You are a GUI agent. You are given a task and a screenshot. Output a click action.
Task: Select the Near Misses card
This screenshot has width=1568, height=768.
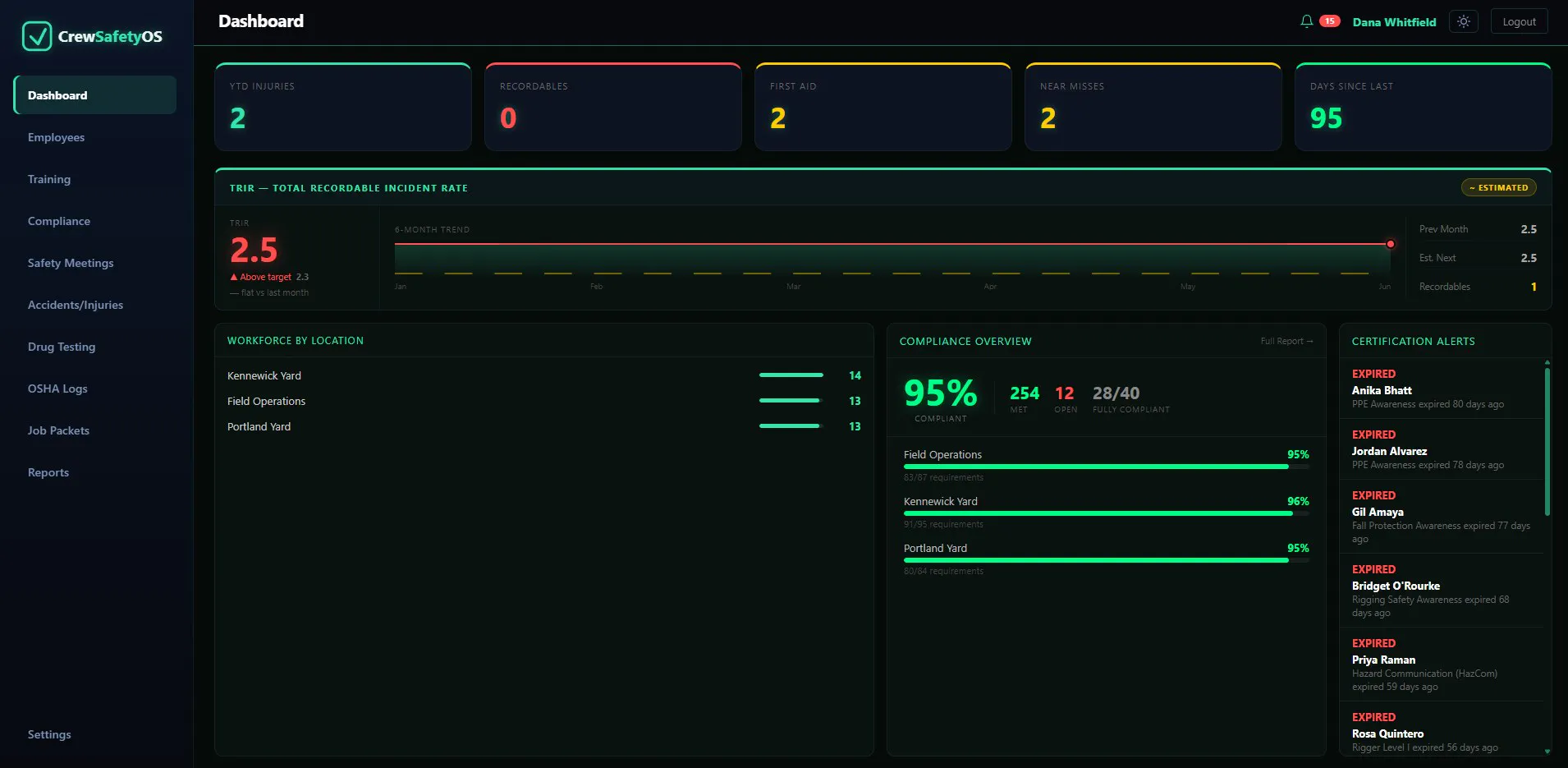point(1153,107)
